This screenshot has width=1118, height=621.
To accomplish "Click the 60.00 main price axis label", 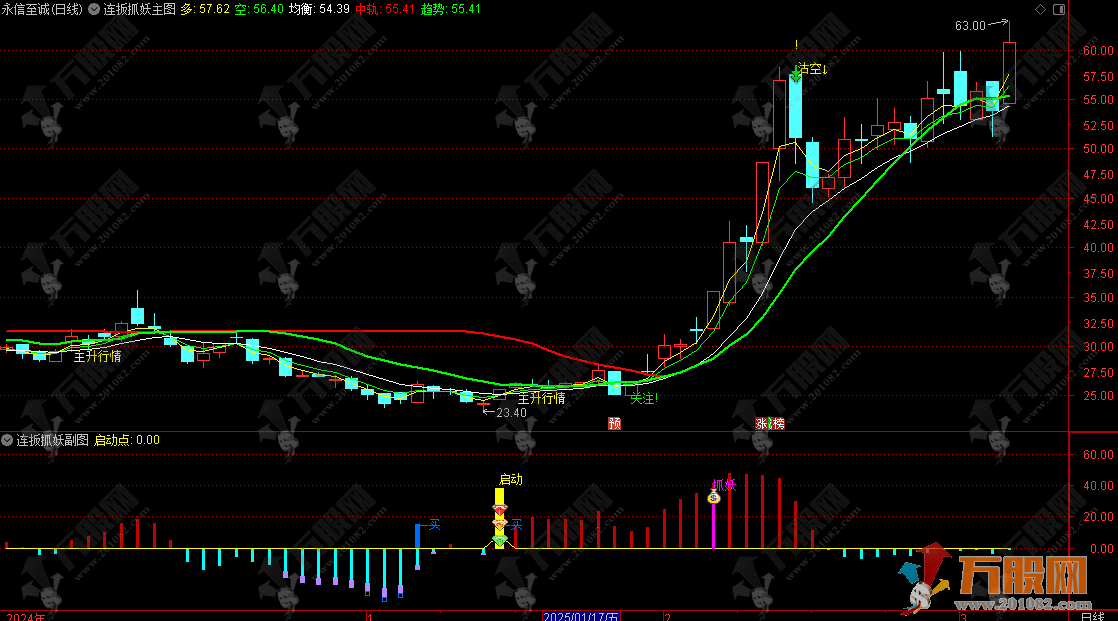I will click(1098, 51).
